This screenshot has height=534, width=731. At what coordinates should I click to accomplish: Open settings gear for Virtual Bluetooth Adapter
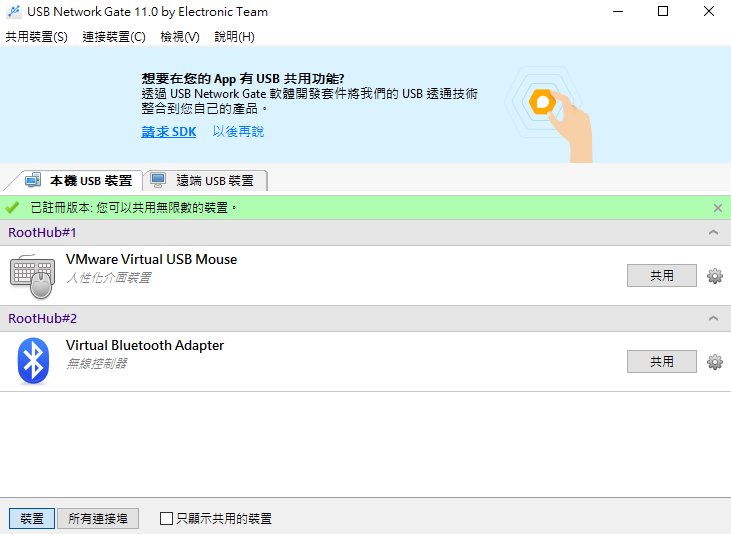point(715,362)
